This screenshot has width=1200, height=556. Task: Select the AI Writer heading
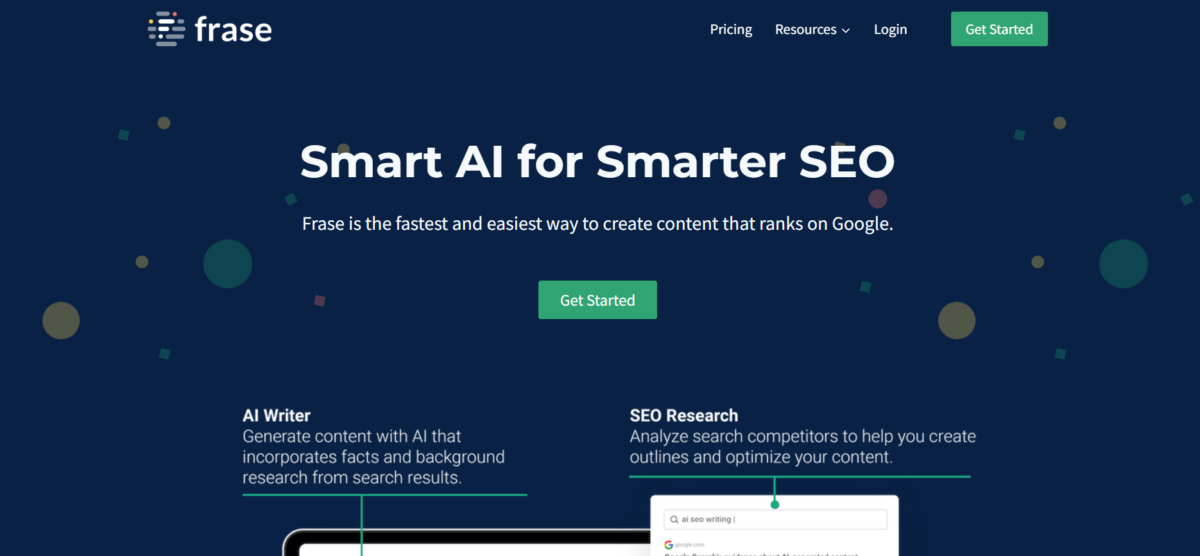pyautogui.click(x=276, y=415)
